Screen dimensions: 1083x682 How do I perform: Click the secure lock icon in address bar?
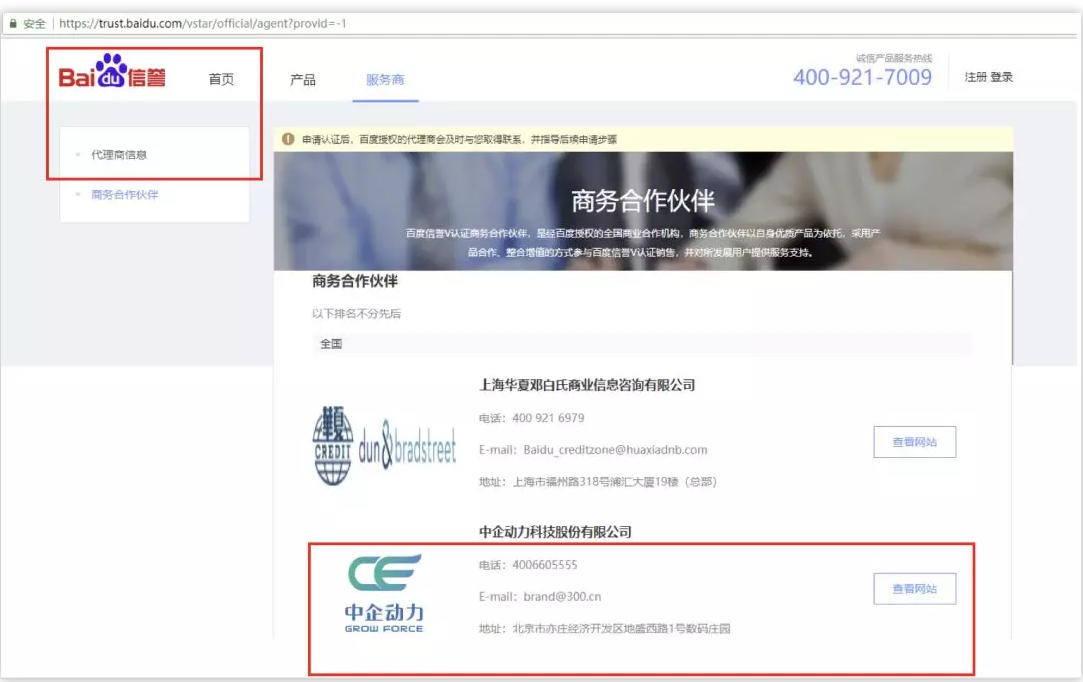pyautogui.click(x=13, y=23)
